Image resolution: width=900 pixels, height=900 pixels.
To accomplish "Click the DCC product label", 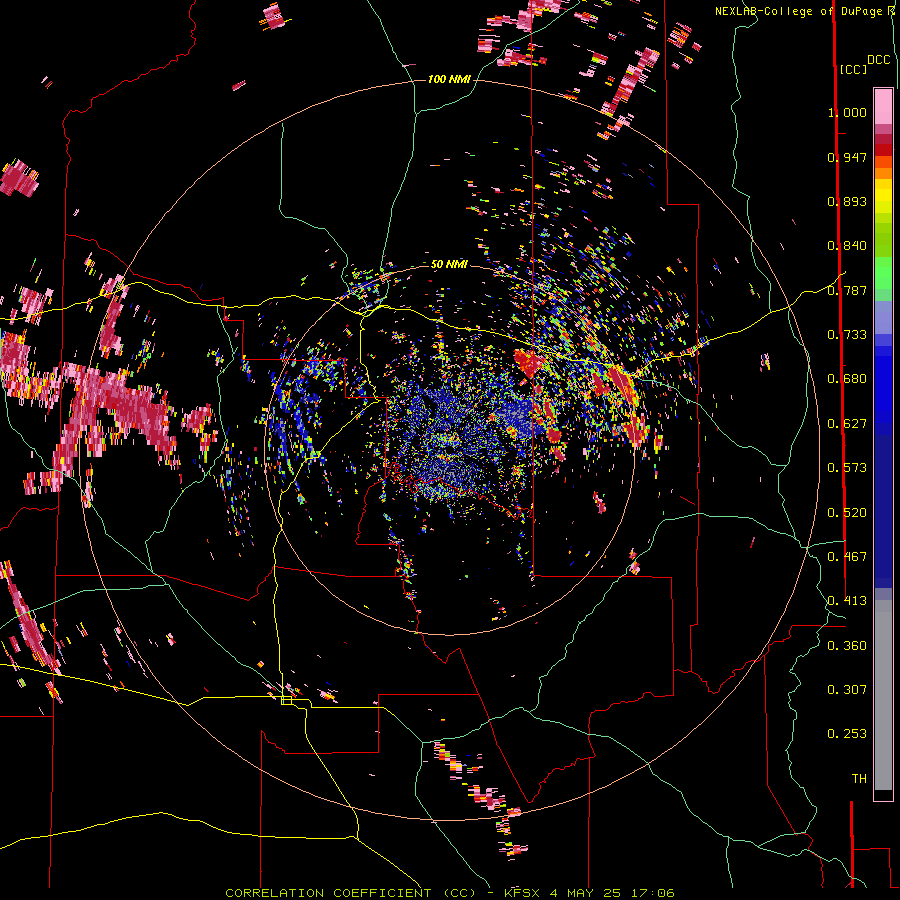I will pos(878,60).
